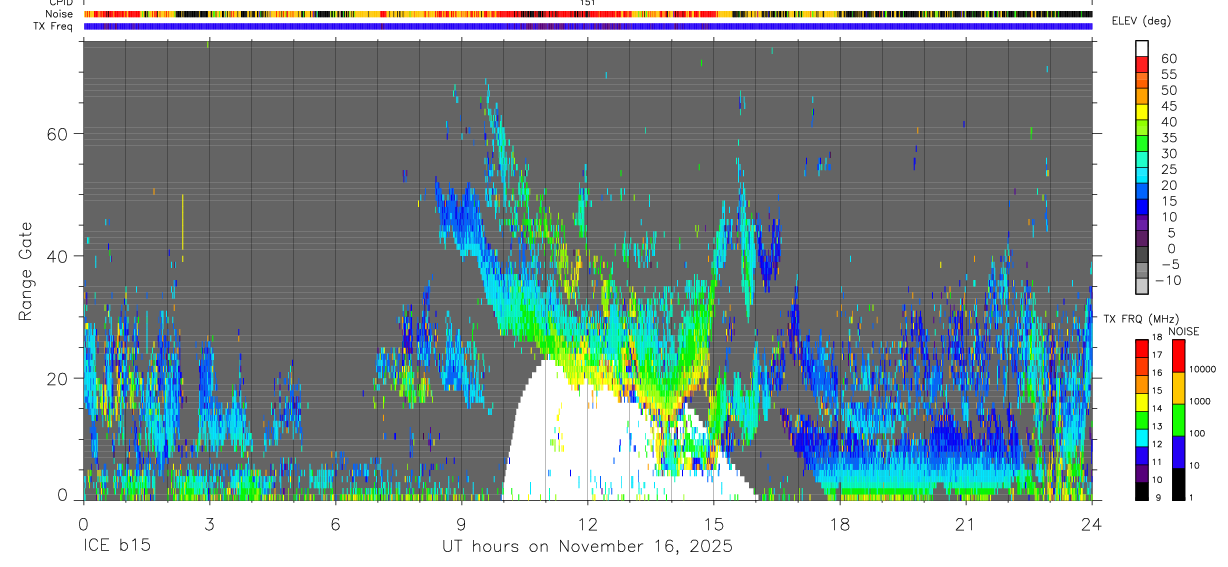Screen dimensions: 1228x567
Task: Click the 'NOISE' legend title
Action: [x=1183, y=331]
